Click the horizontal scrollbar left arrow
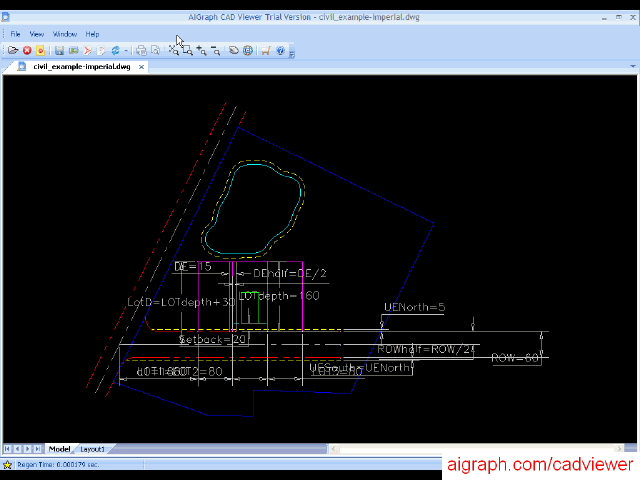 (334, 449)
